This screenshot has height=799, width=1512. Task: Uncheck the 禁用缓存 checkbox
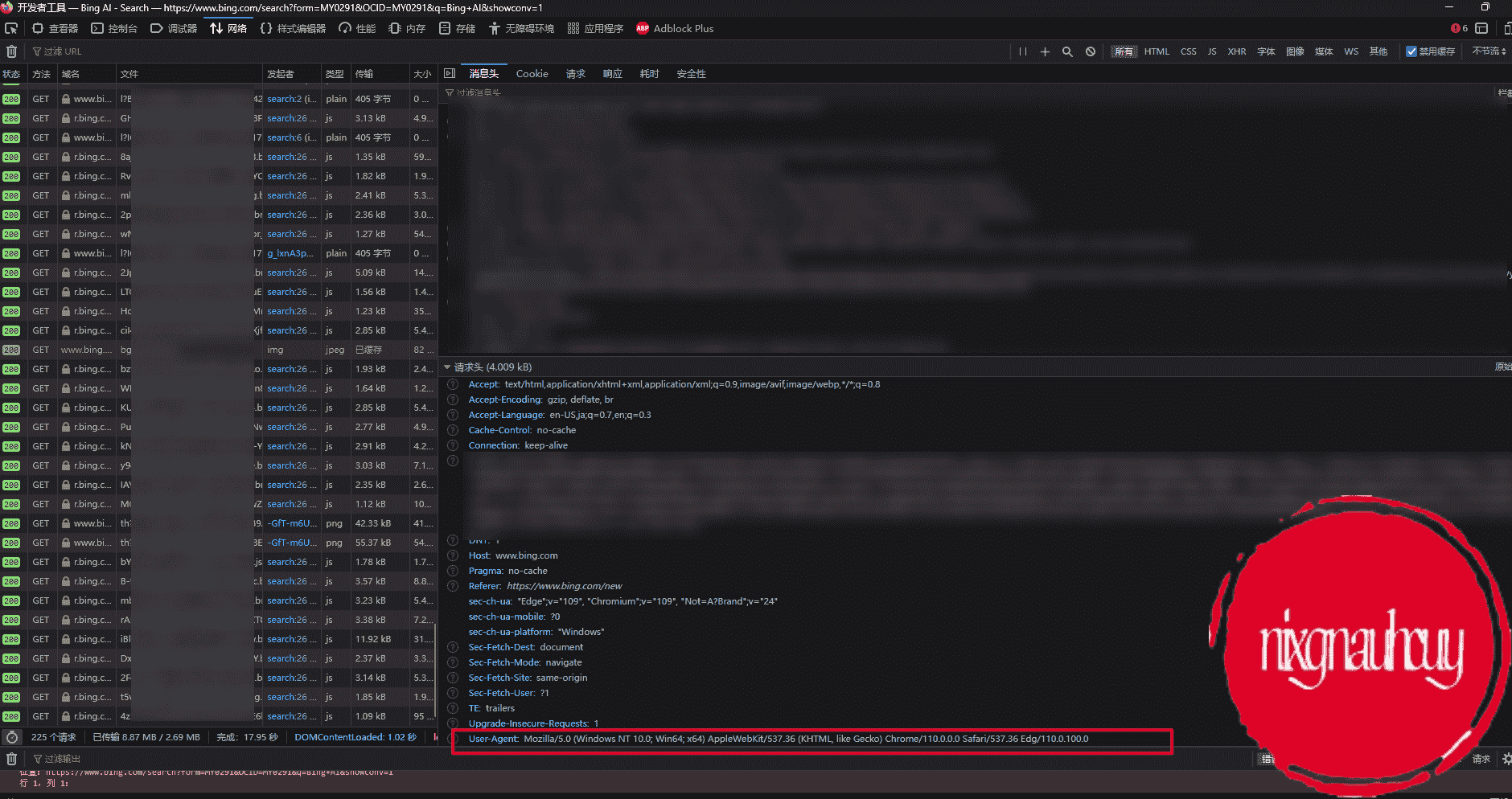[1411, 51]
